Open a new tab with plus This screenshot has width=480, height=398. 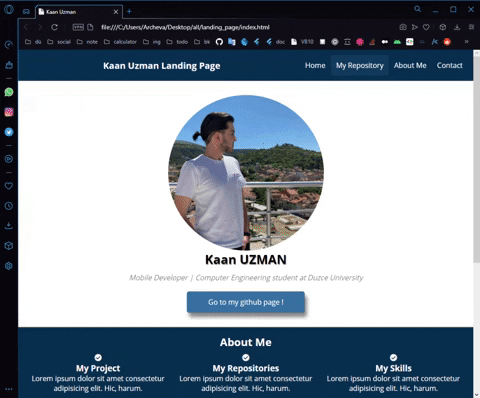[x=129, y=12]
